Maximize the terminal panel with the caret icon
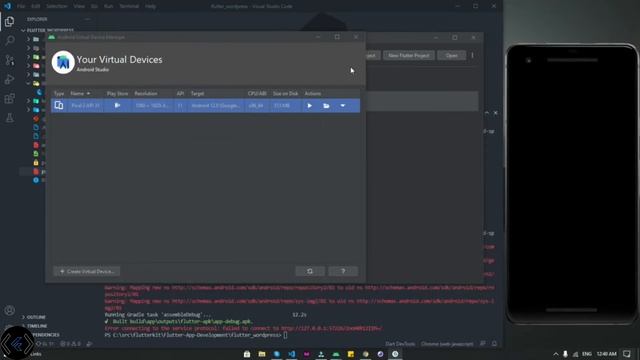The image size is (640, 360). (487, 113)
